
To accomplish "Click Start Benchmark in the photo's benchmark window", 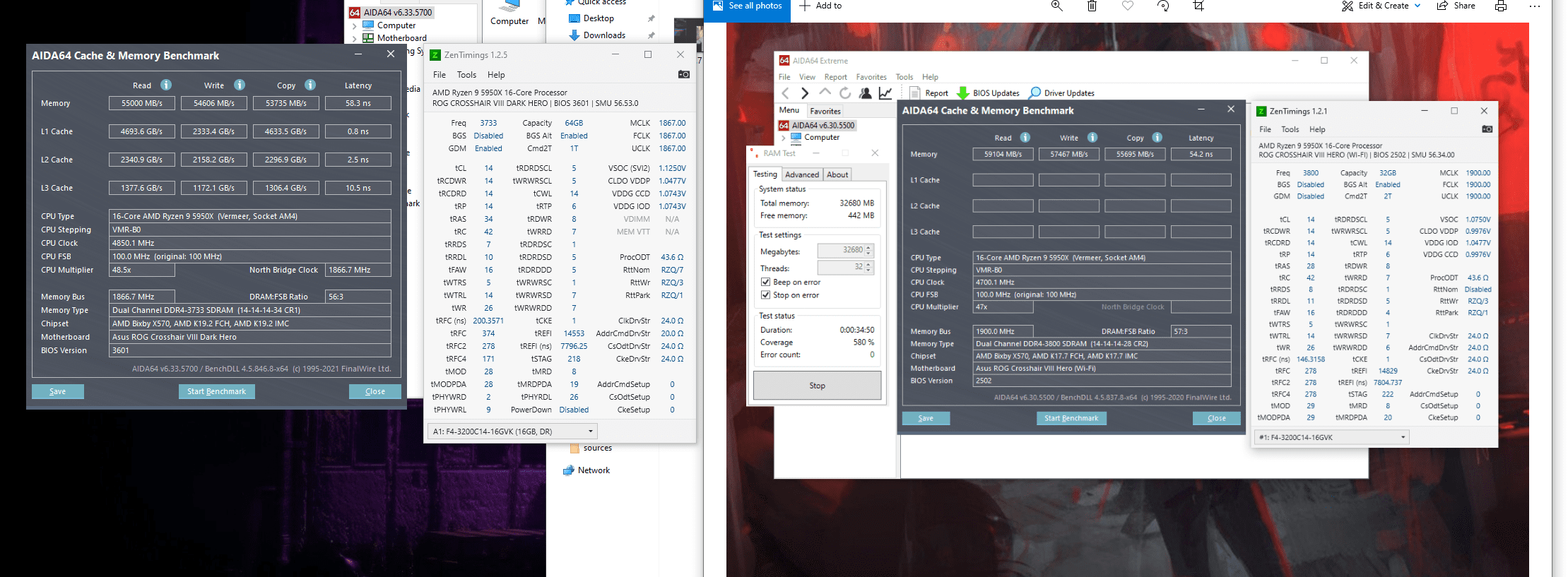I will coord(1071,418).
